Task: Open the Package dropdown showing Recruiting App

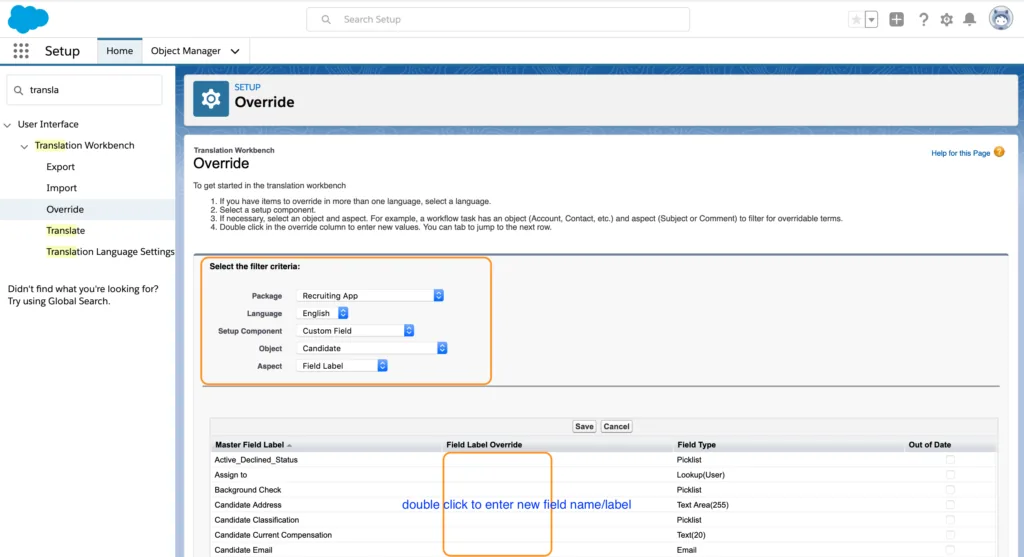Action: tap(370, 296)
